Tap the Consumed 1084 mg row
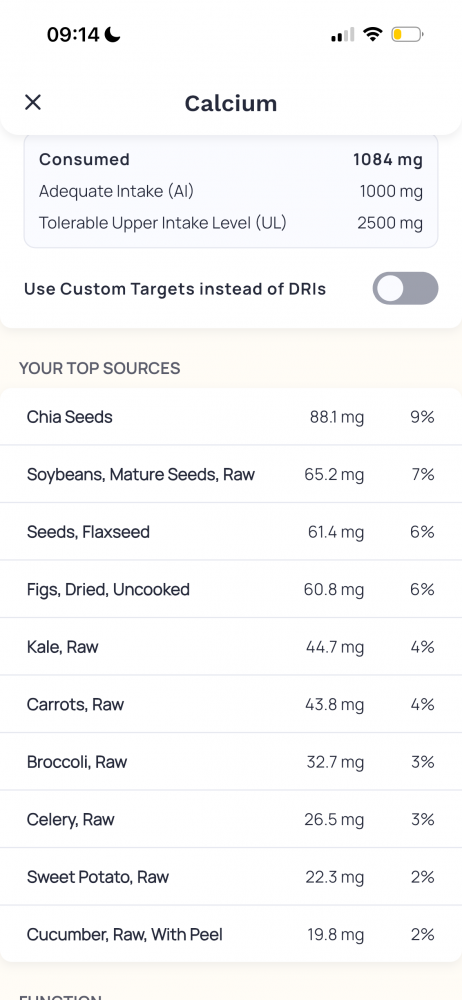The width and height of the screenshot is (462, 1000). tap(231, 159)
